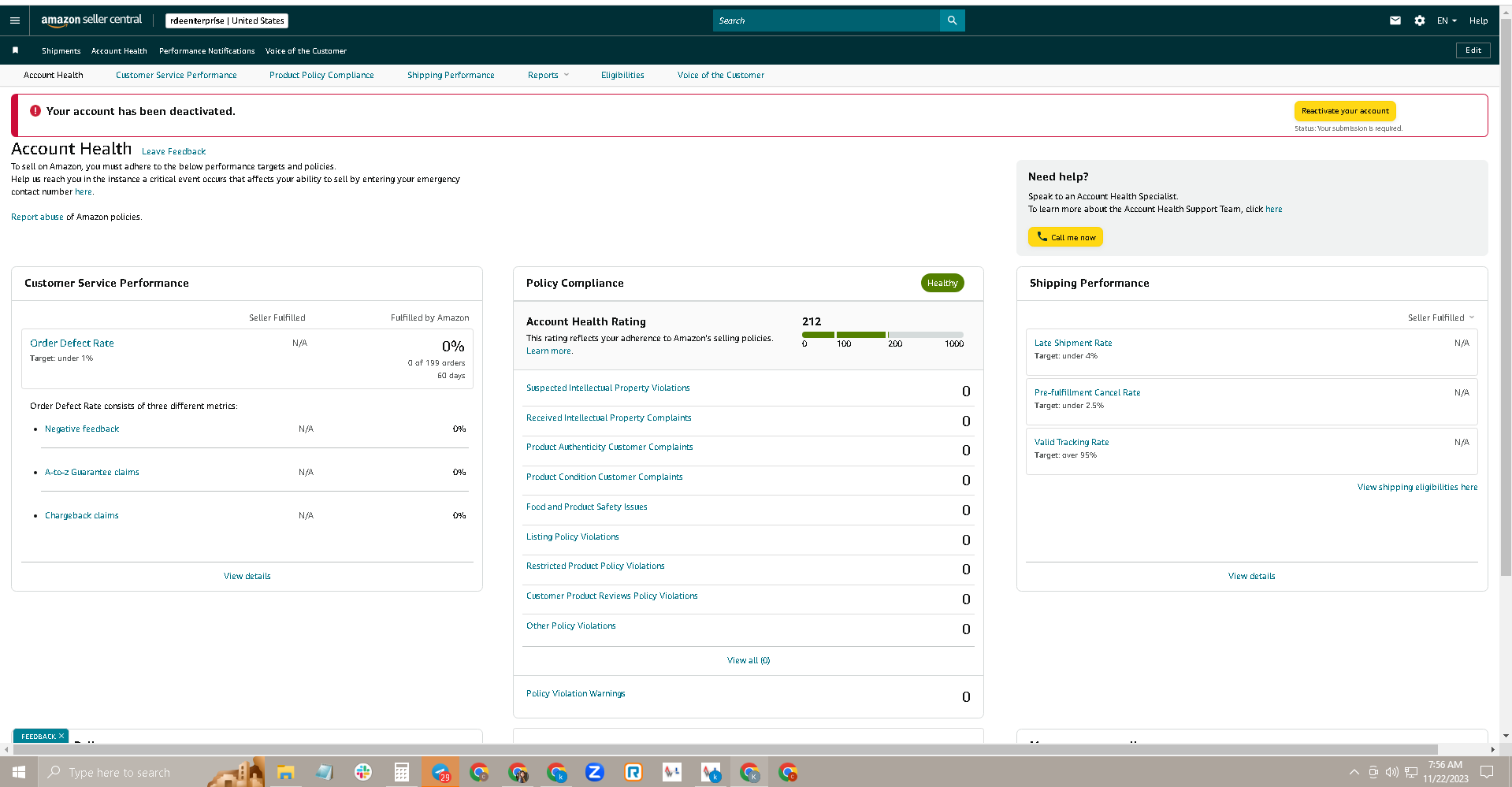Open File Explorer from the taskbar
1512x787 pixels.
click(285, 772)
